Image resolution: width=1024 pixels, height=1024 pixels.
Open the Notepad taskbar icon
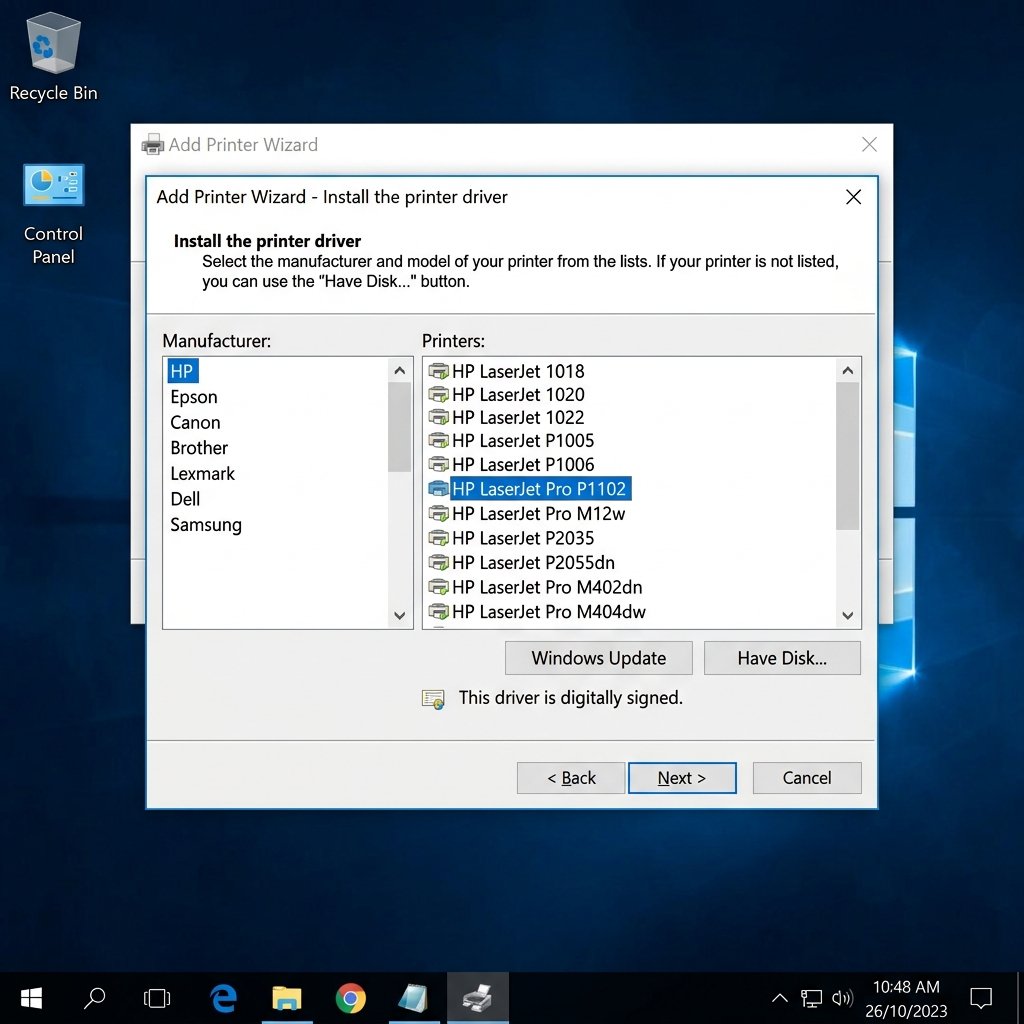point(413,998)
